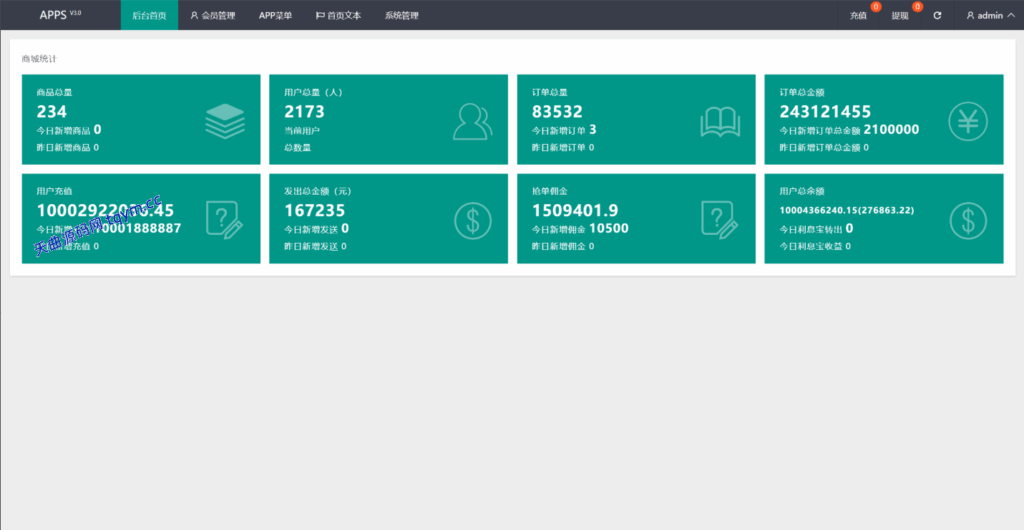Viewport: 1024px width, 530px height.
Task: Open the 充值 notifications link
Action: pyautogui.click(x=858, y=16)
